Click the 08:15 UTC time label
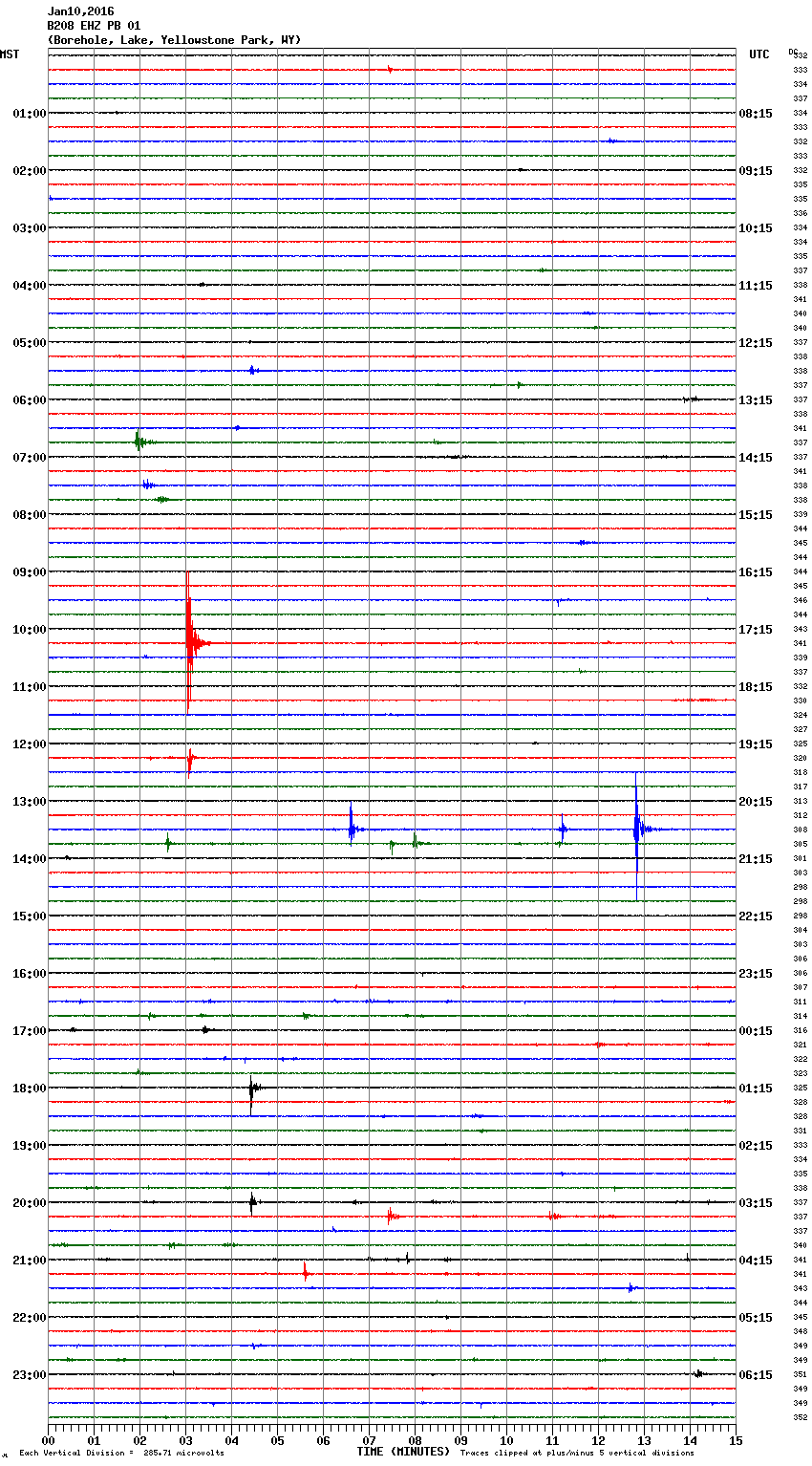The height and width of the screenshot is (1466, 812). coord(756,114)
